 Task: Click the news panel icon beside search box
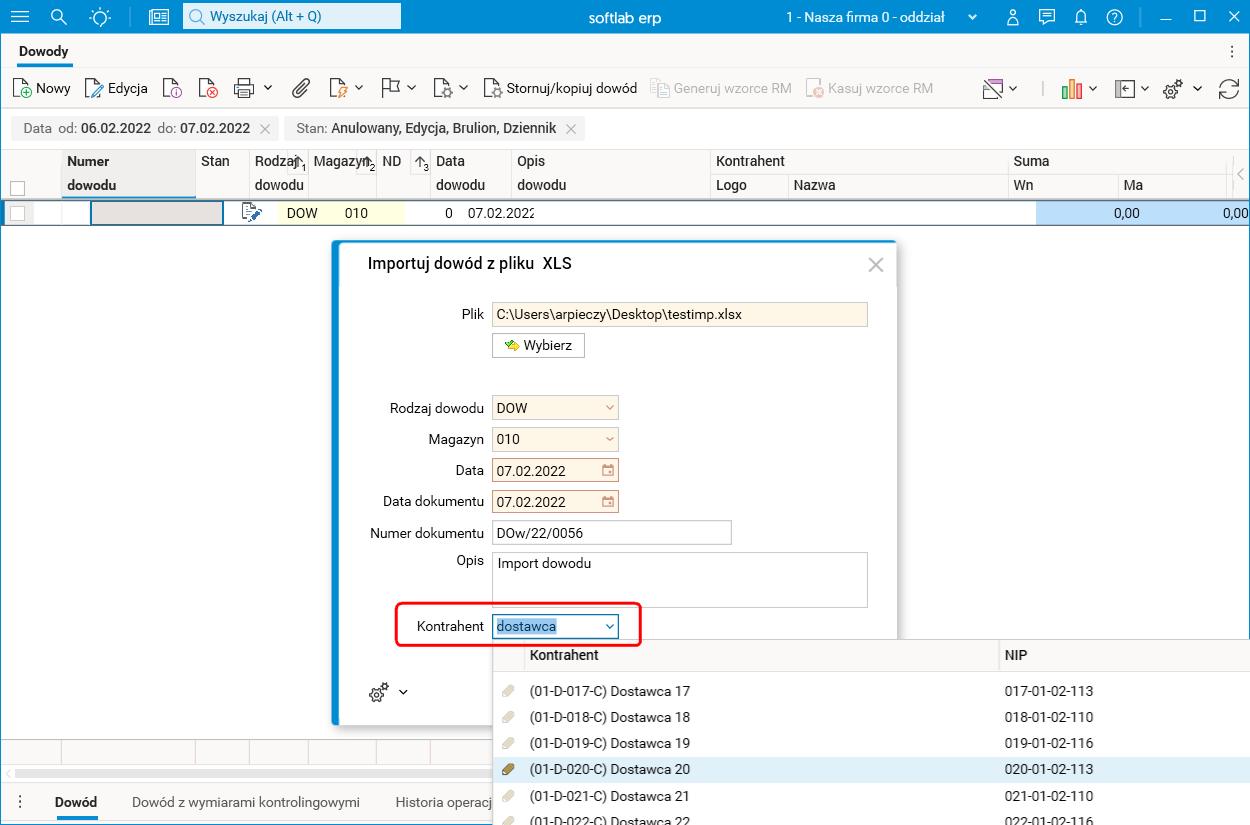tap(159, 17)
